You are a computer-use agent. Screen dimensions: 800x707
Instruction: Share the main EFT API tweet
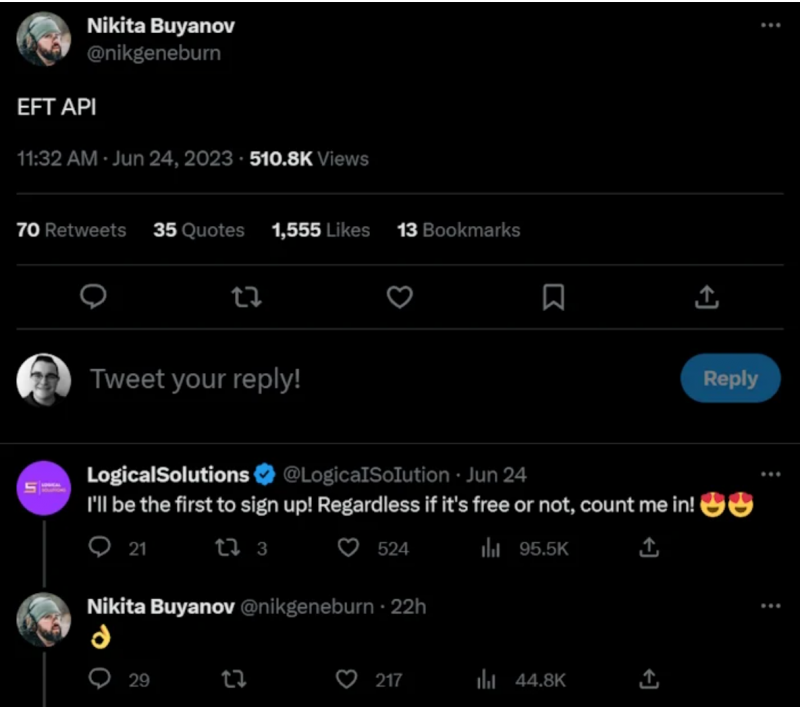[x=706, y=297]
